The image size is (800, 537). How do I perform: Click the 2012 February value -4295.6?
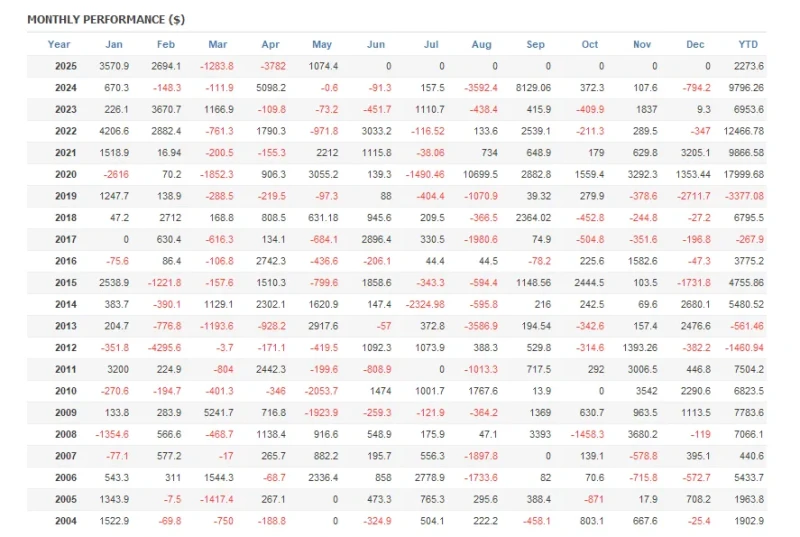[x=164, y=348]
